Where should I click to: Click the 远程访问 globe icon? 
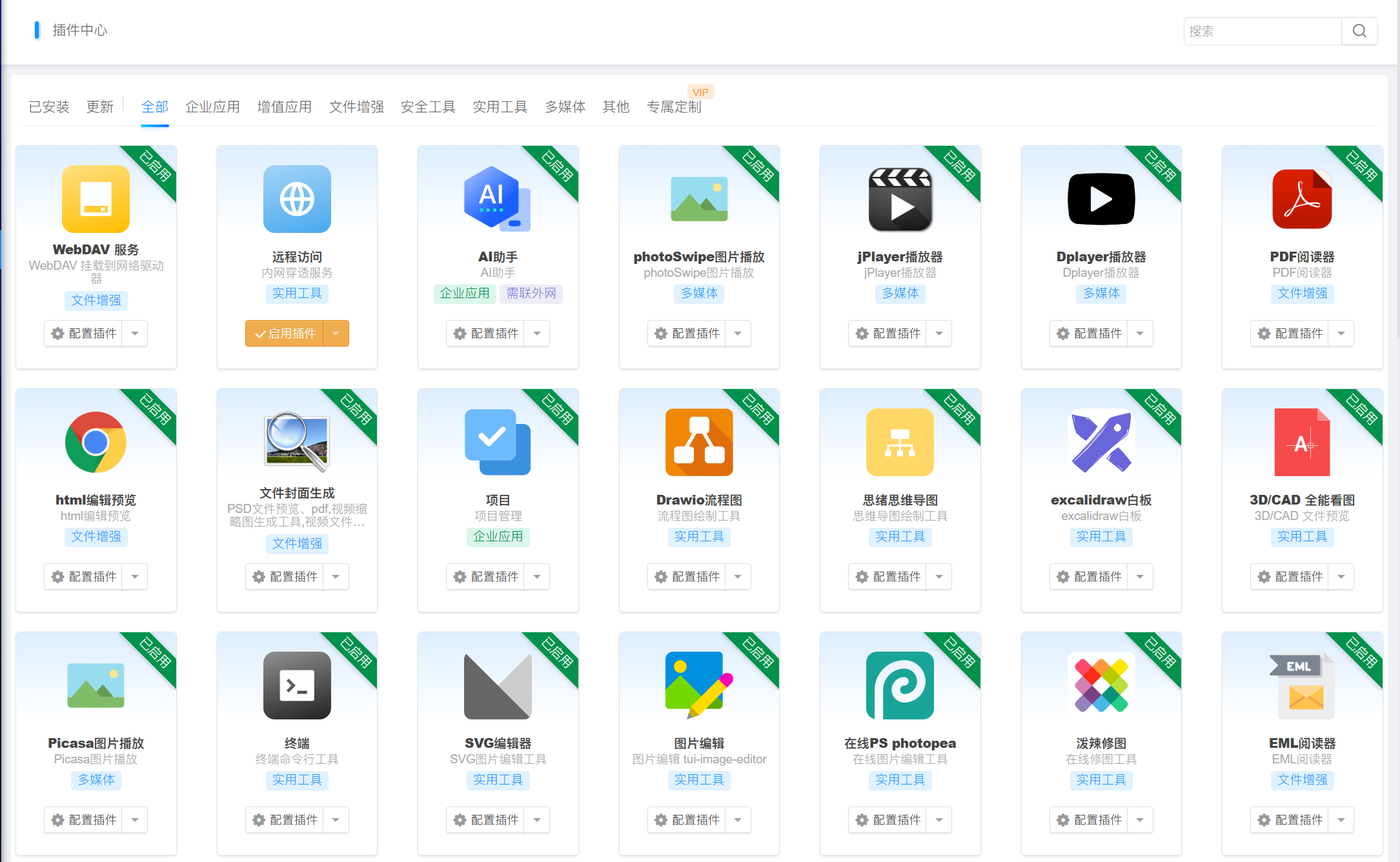297,199
